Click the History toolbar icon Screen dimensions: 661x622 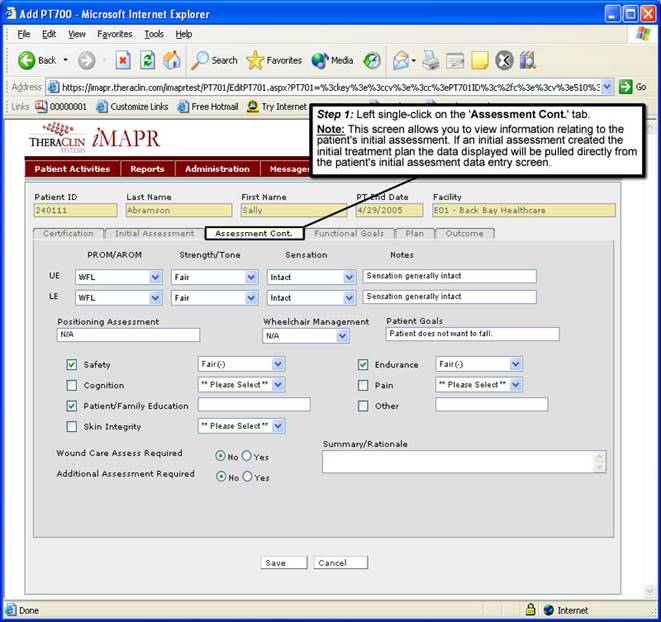pyautogui.click(x=372, y=60)
